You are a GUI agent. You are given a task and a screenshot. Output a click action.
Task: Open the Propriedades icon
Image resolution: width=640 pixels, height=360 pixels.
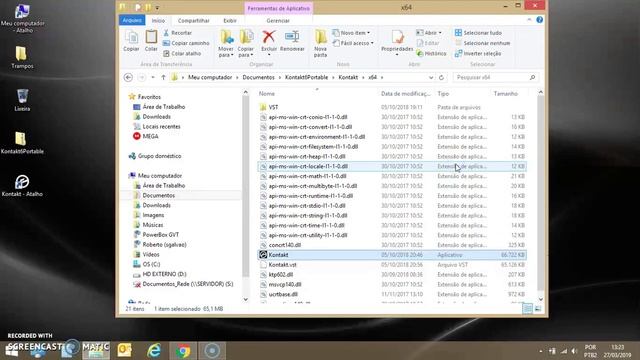(397, 41)
